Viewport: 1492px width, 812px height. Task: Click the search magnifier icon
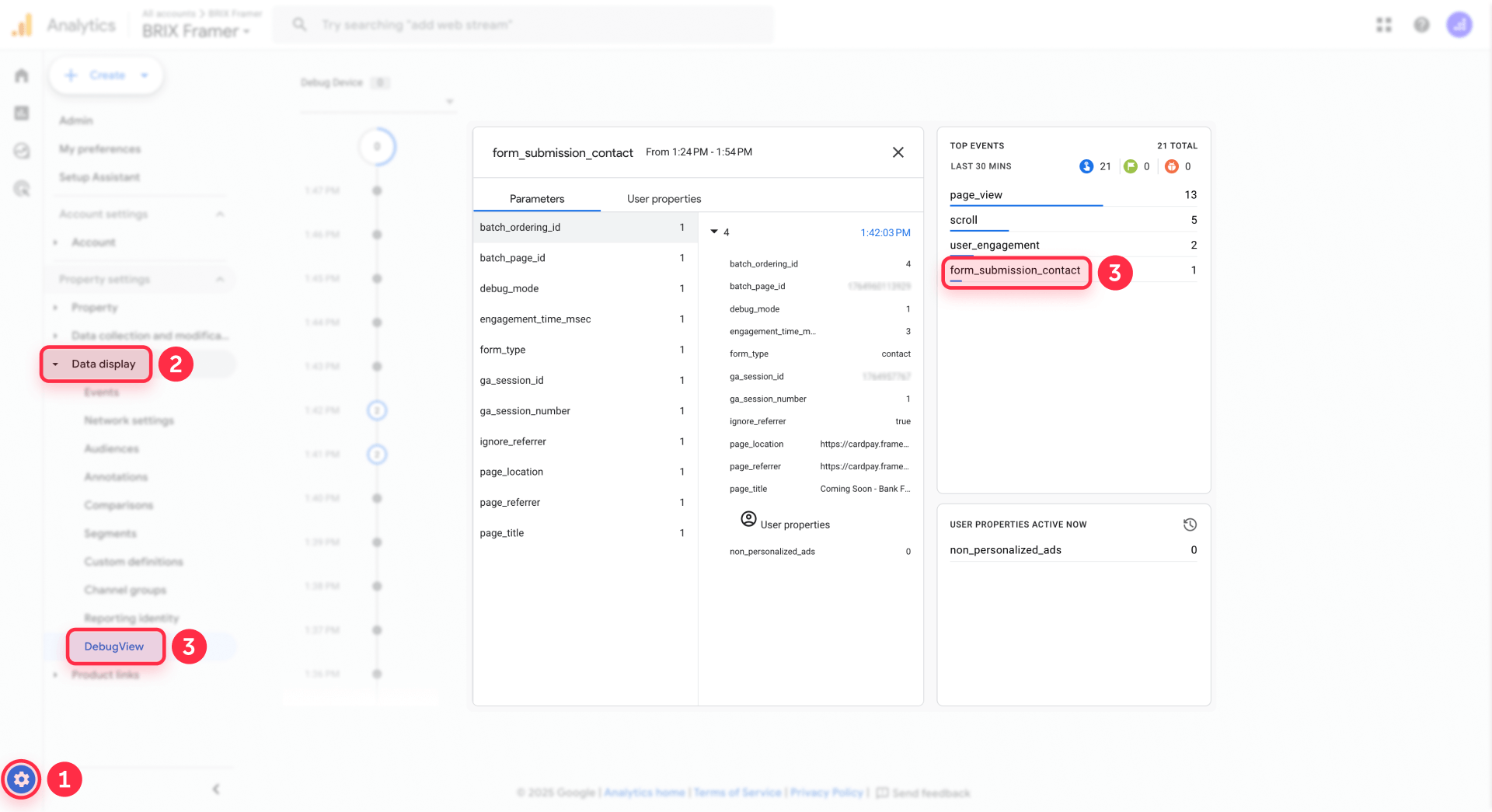[299, 25]
